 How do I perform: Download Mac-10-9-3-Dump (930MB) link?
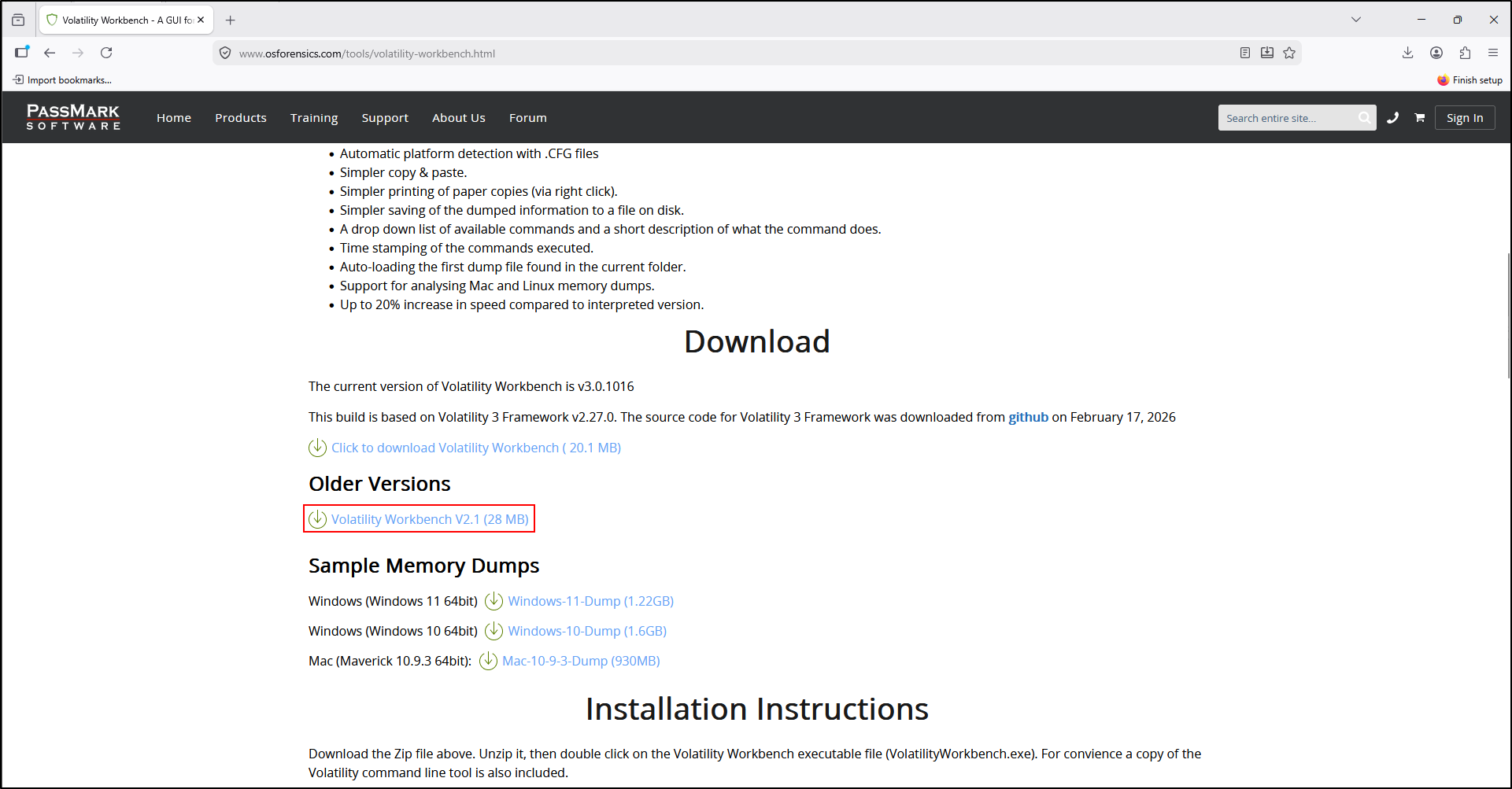[x=581, y=661]
